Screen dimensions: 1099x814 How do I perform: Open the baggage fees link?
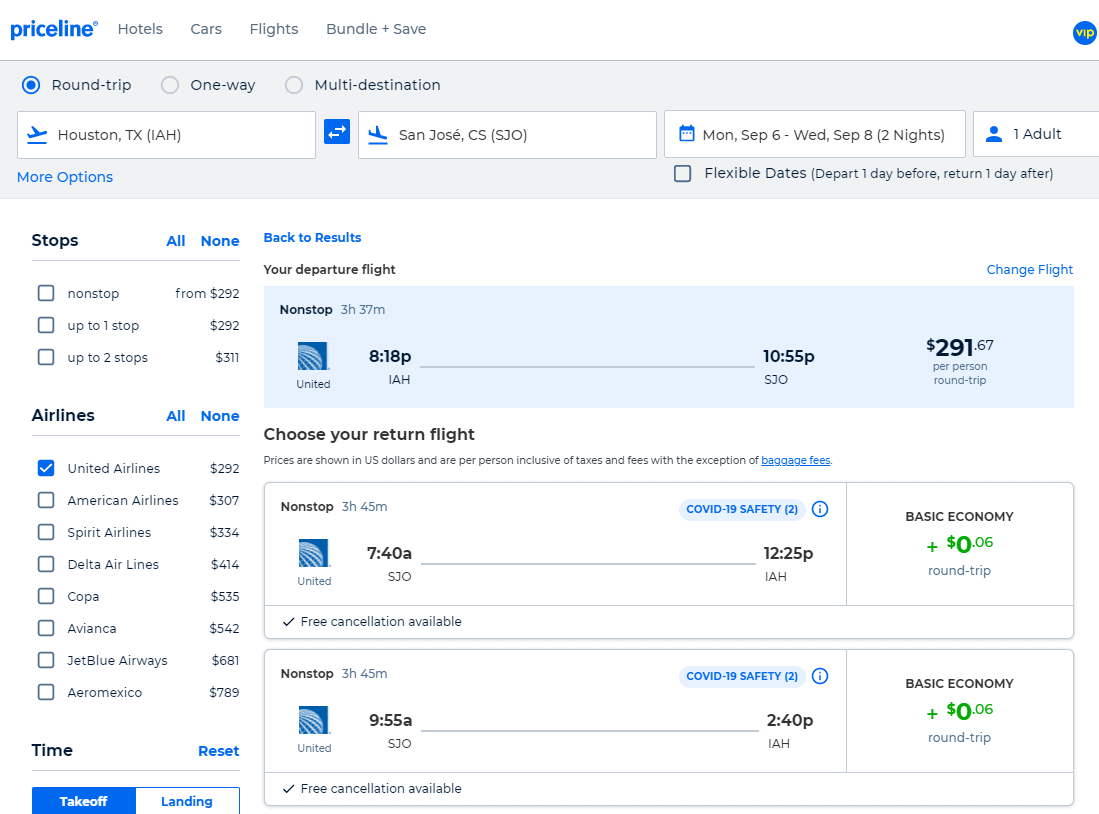(x=796, y=460)
